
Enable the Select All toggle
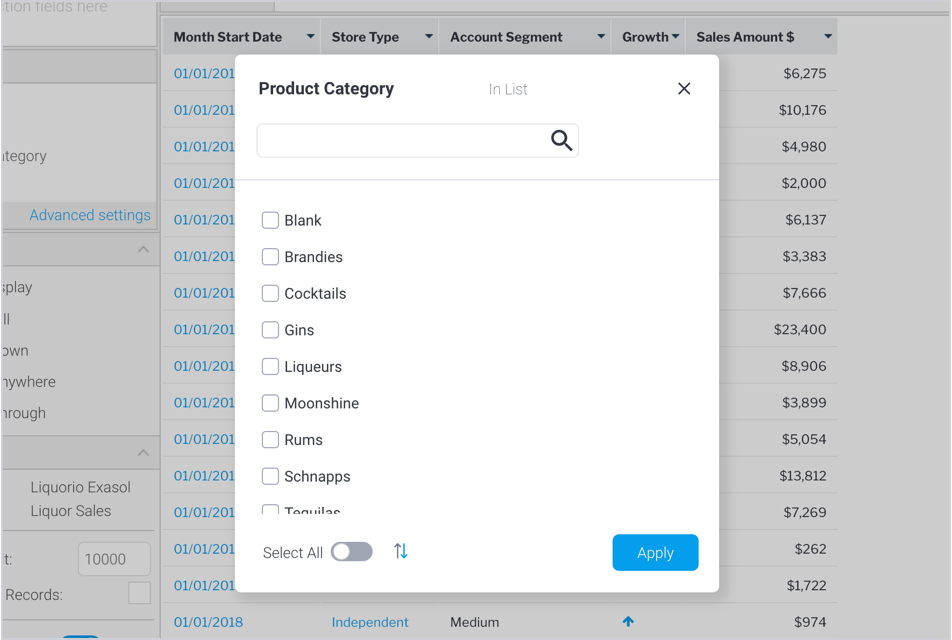point(352,552)
